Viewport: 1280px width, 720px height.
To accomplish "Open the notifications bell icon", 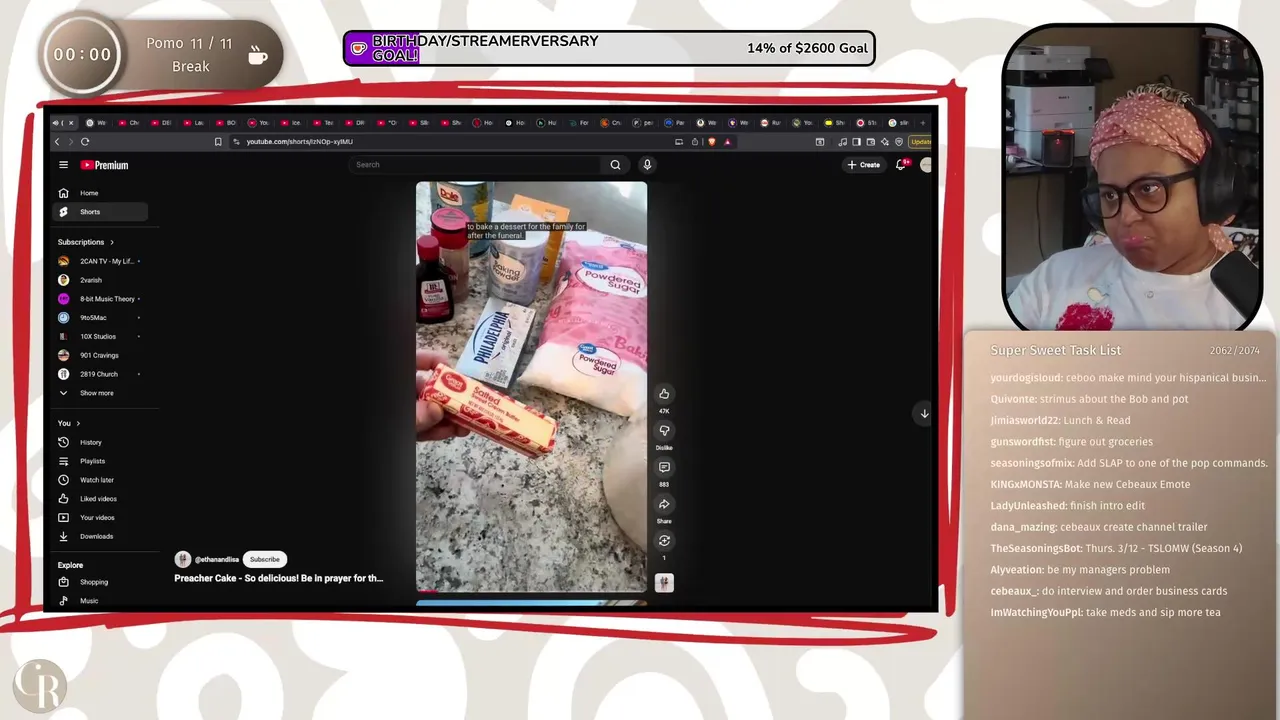I will pyautogui.click(x=901, y=165).
